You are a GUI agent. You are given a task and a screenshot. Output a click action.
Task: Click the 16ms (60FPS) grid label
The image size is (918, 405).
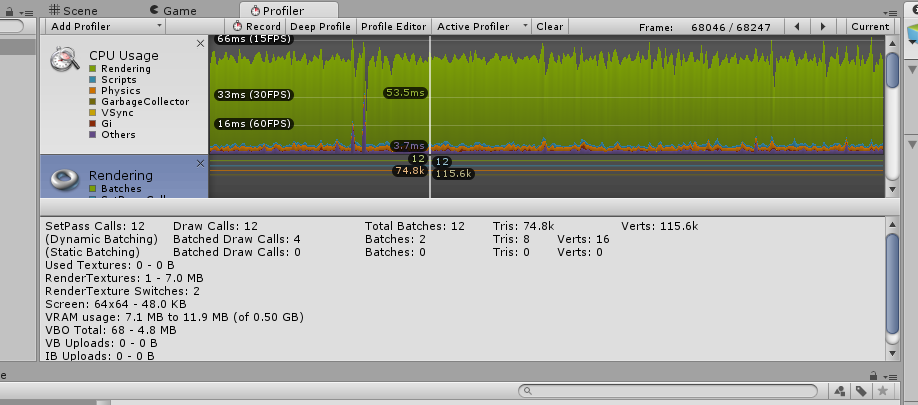[254, 124]
